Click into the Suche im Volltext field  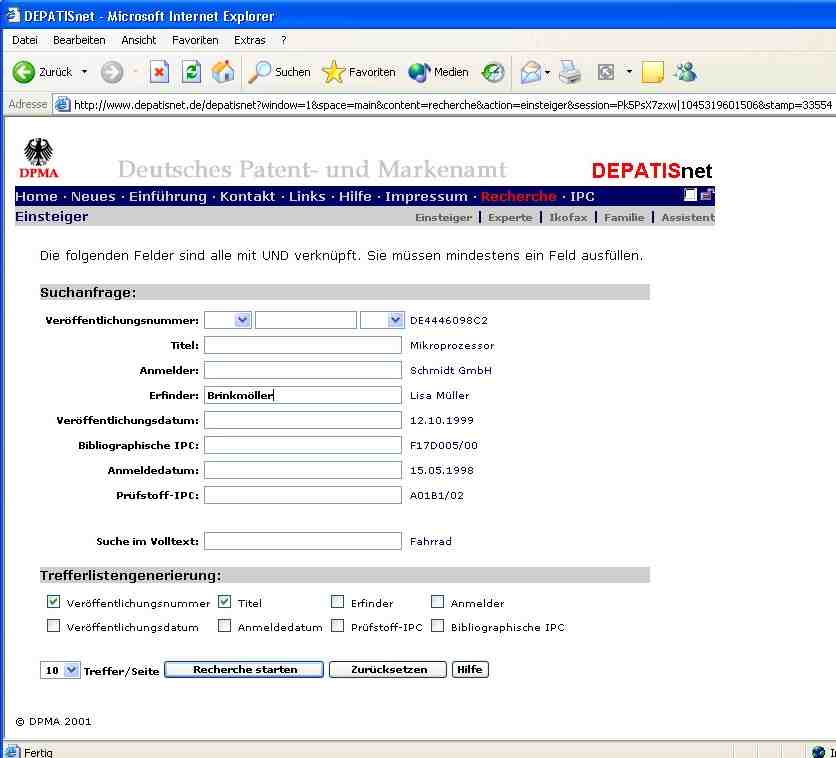302,541
